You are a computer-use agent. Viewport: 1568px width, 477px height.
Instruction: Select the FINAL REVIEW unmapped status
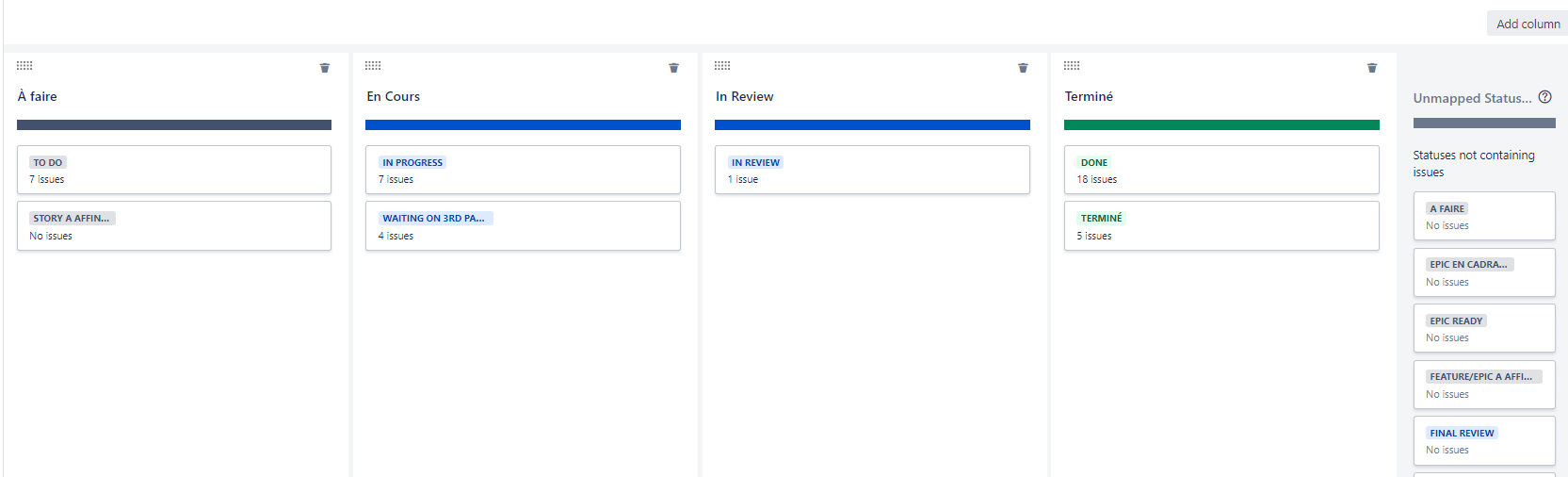tap(1484, 440)
